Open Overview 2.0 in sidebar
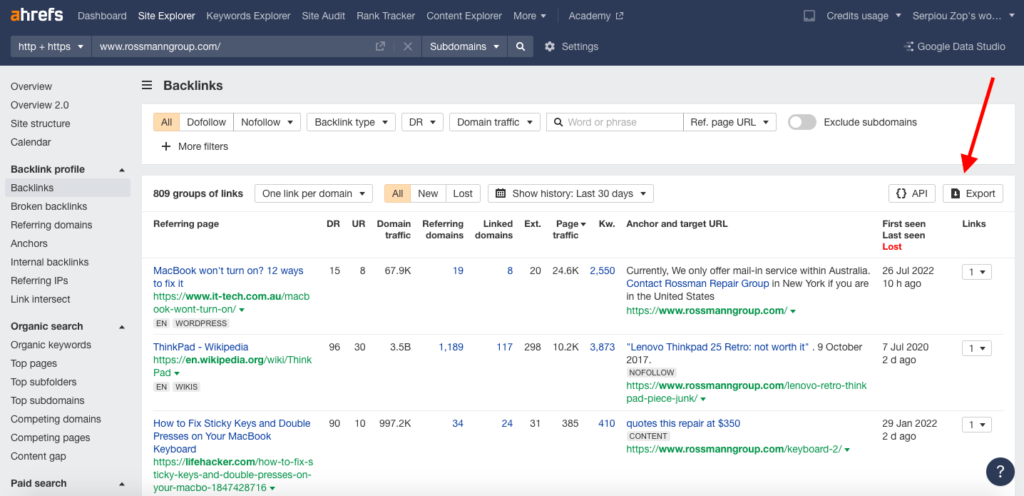Viewport: 1024px width, 496px height. (x=40, y=105)
